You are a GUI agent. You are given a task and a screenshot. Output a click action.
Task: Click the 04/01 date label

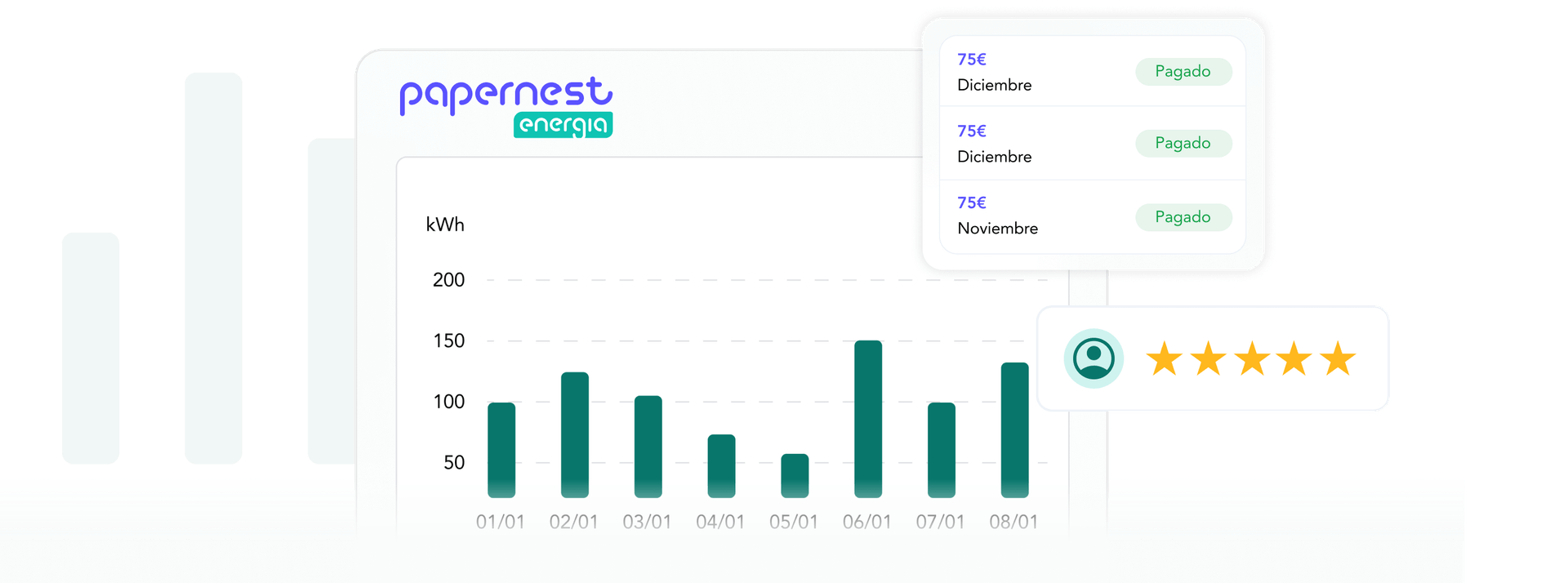click(720, 522)
